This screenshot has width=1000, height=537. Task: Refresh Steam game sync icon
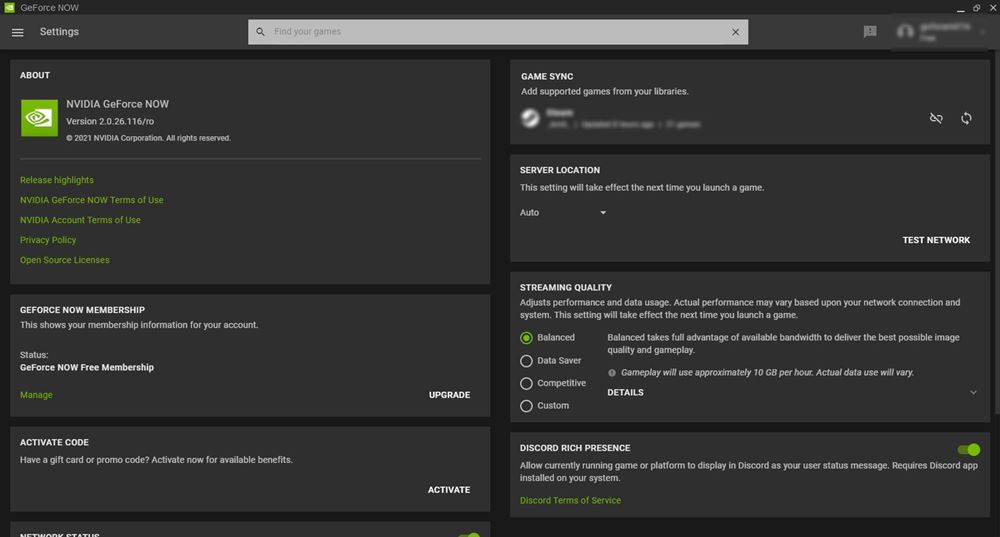(966, 118)
